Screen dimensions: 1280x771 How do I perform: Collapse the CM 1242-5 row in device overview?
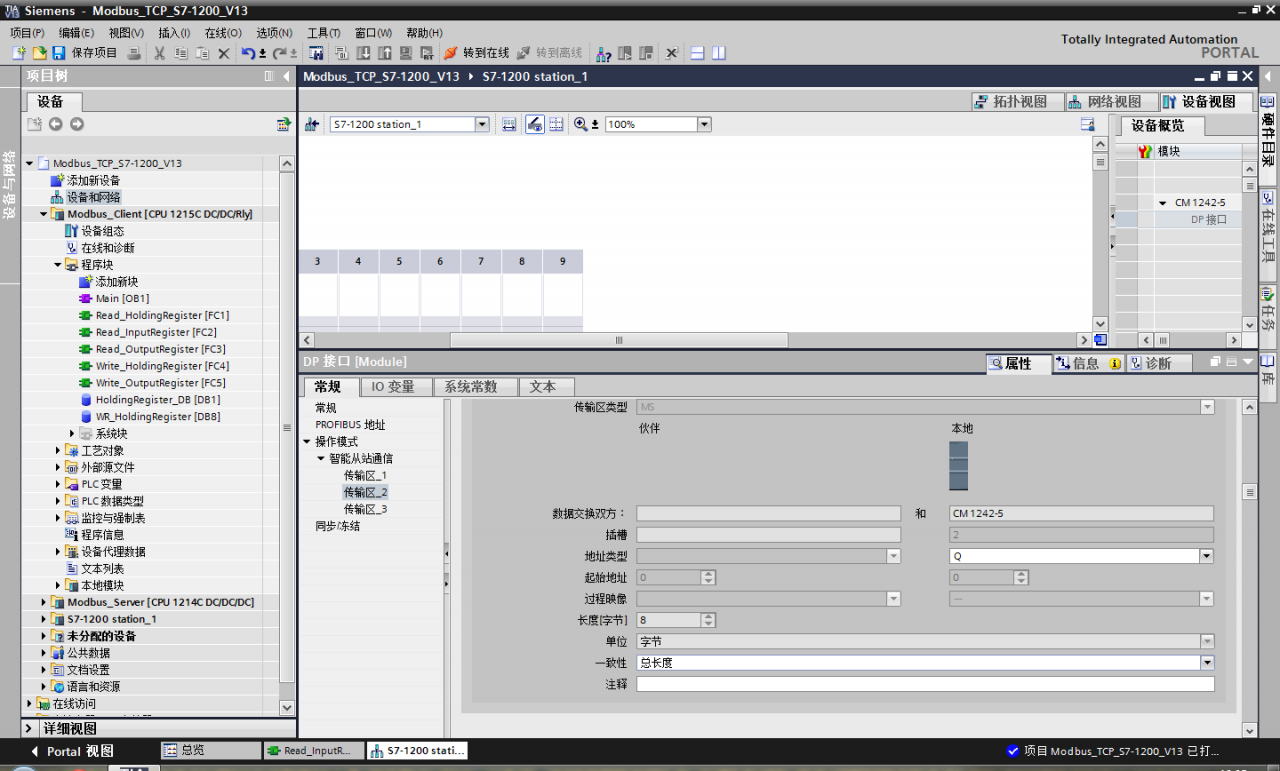coord(1163,203)
